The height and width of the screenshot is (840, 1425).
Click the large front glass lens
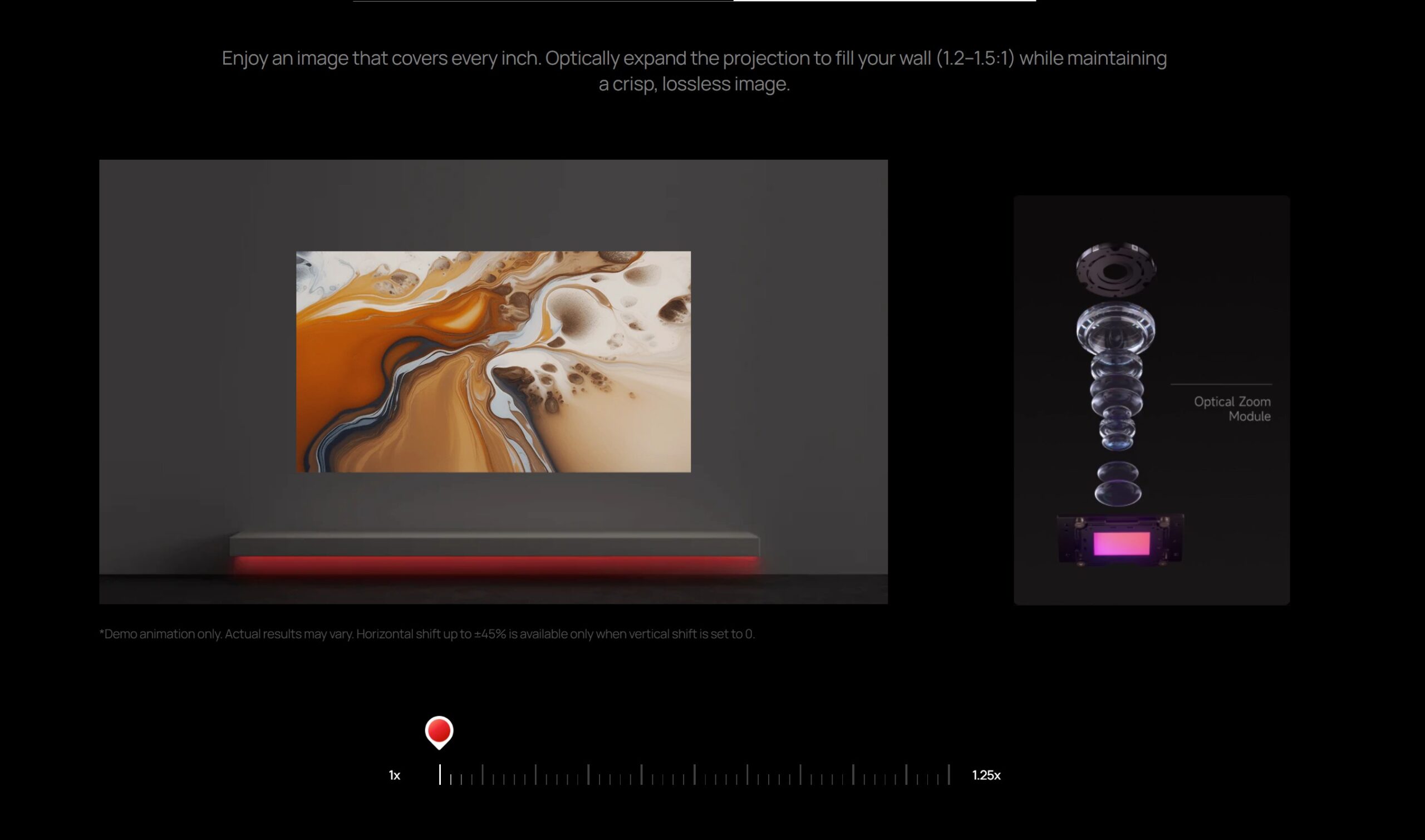(1116, 329)
